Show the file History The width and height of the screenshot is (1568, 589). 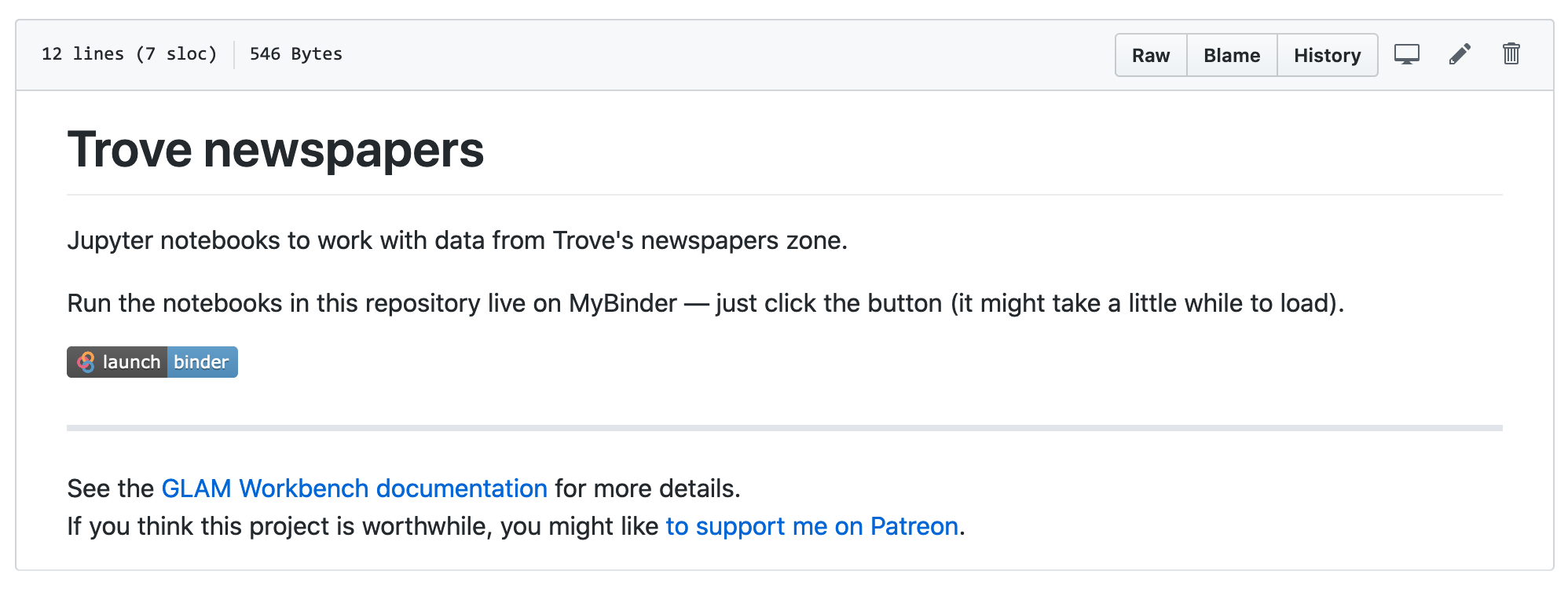(1327, 55)
